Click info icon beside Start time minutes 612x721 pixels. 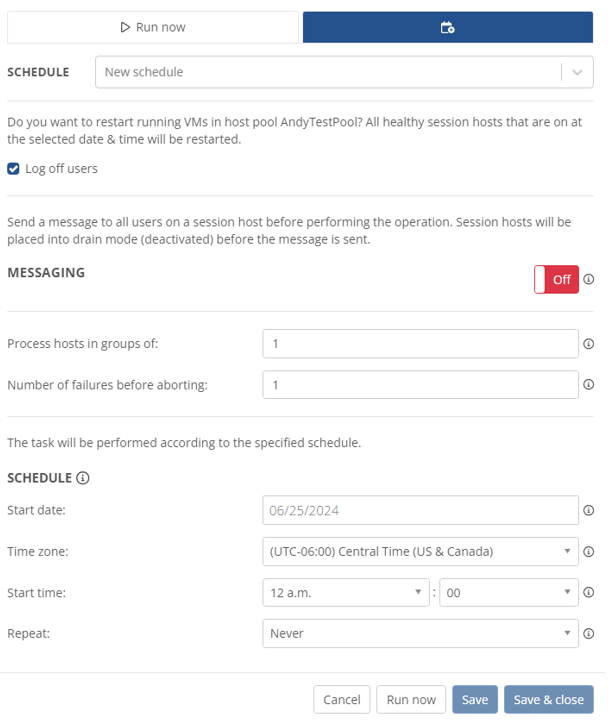(x=589, y=592)
